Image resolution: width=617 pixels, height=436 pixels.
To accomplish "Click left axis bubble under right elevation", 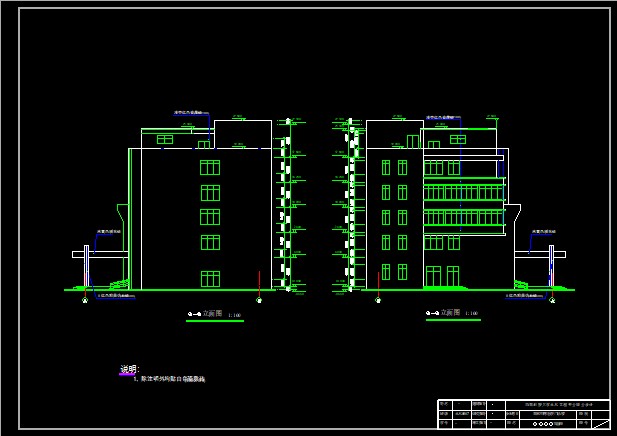I will coord(378,300).
